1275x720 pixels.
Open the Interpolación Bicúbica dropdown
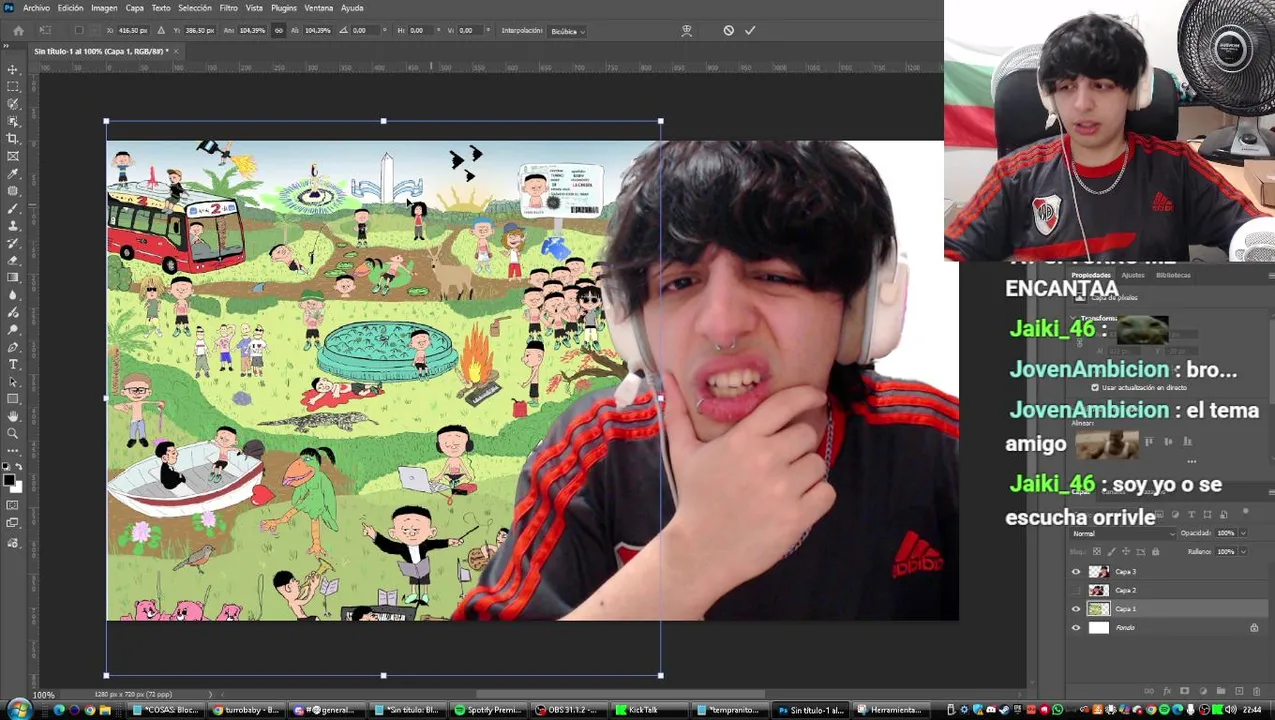(568, 31)
